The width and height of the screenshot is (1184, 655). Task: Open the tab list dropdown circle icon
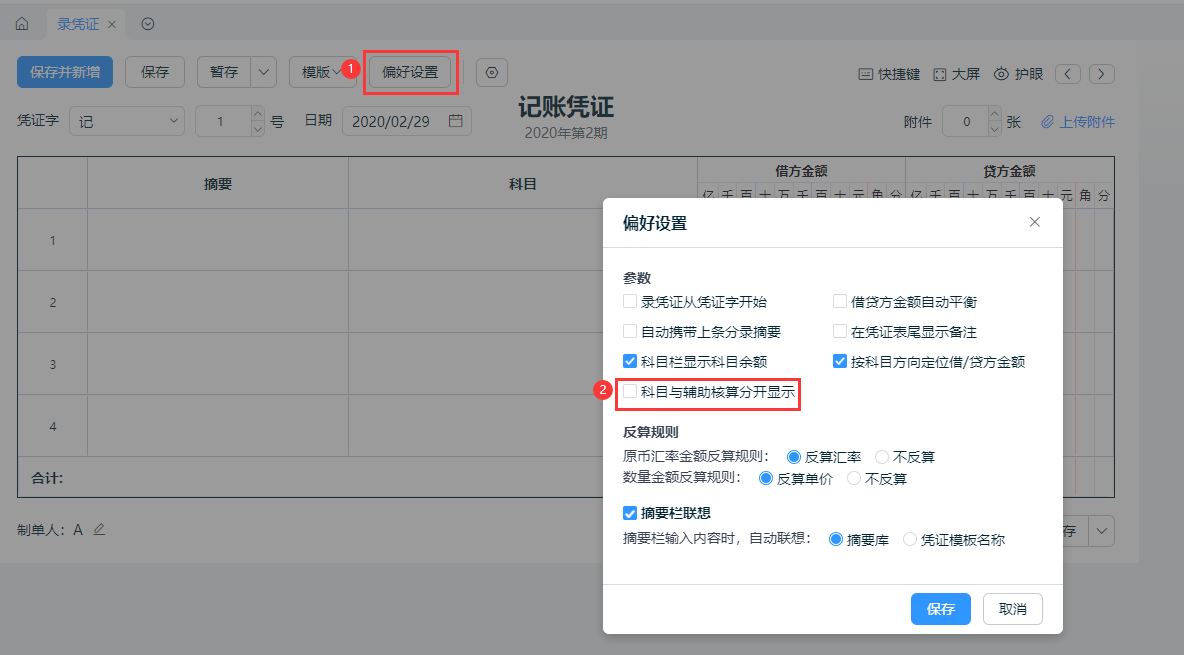coord(148,24)
